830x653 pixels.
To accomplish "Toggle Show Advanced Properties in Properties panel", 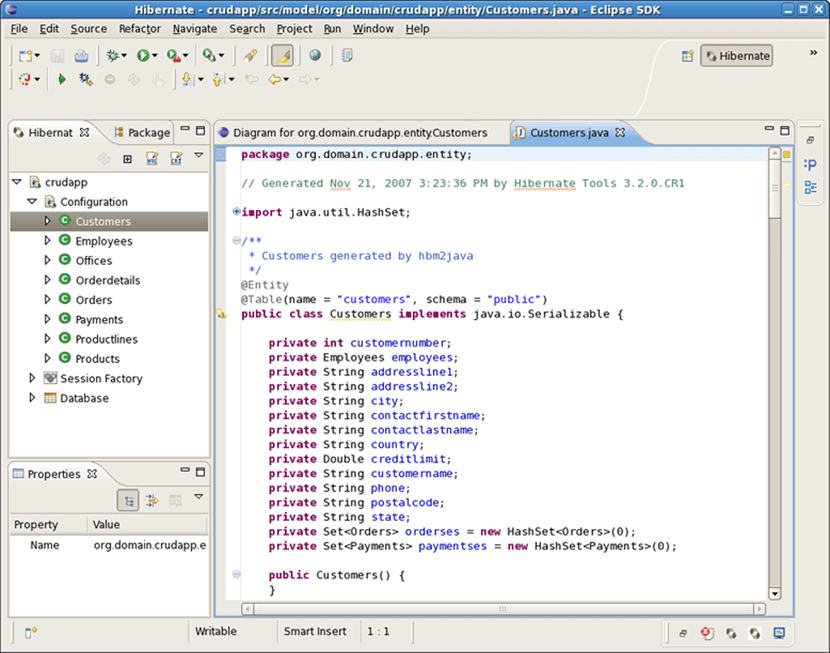I will coord(152,500).
